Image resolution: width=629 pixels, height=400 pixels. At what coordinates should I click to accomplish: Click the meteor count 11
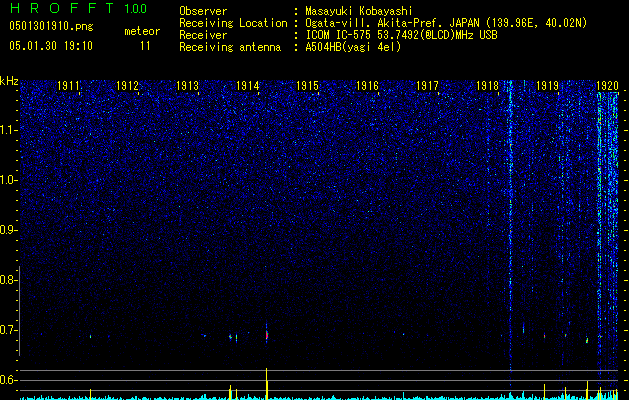(145, 46)
